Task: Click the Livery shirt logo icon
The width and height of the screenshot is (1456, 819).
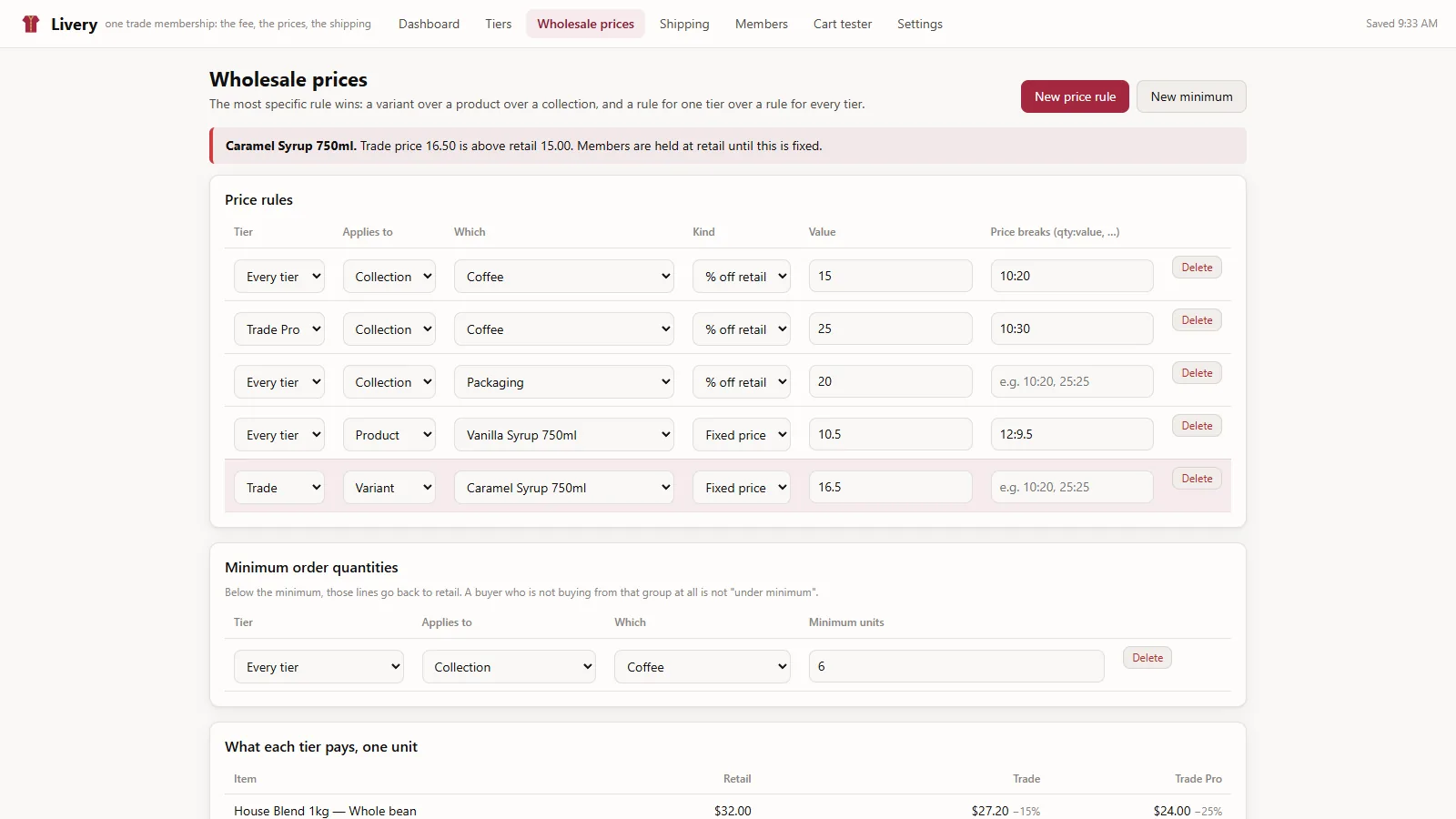Action: [x=31, y=24]
